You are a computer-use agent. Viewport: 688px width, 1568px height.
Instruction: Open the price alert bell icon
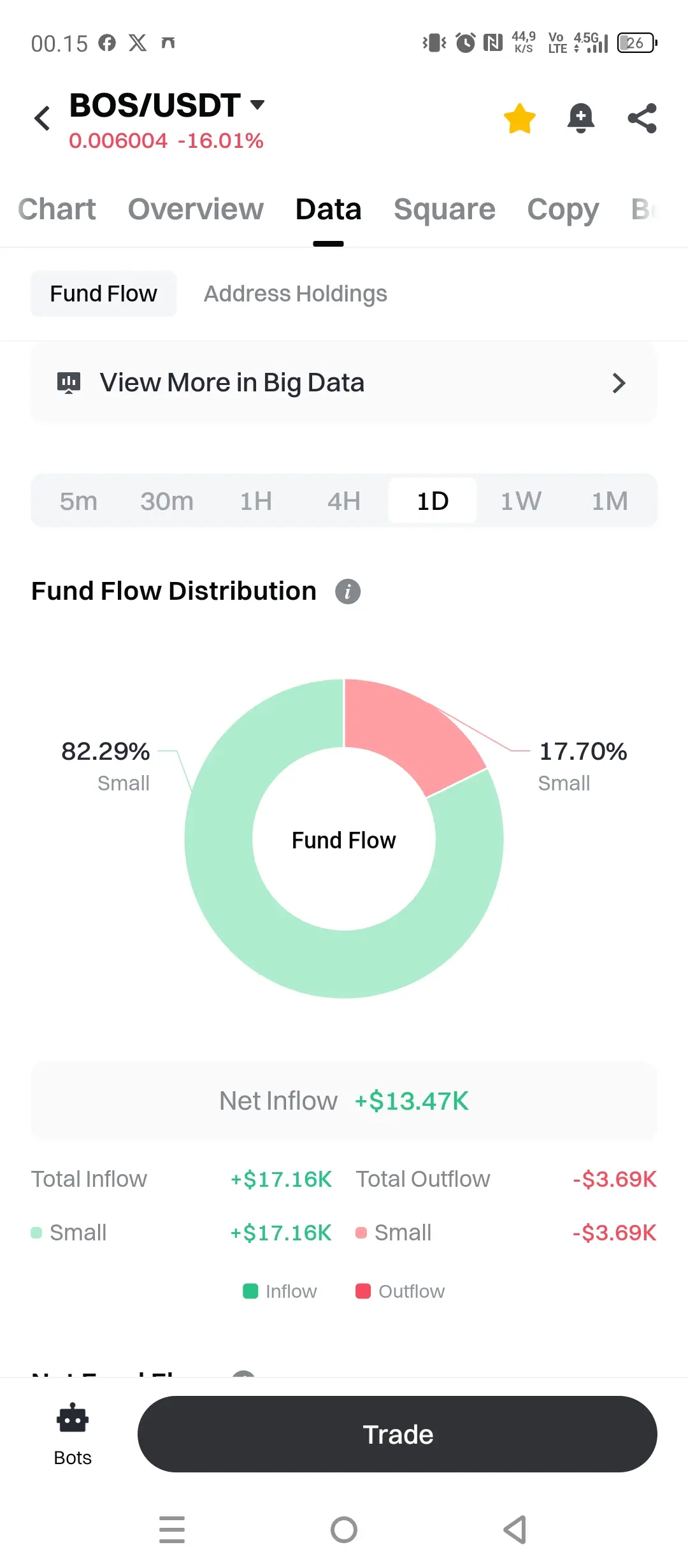click(580, 119)
